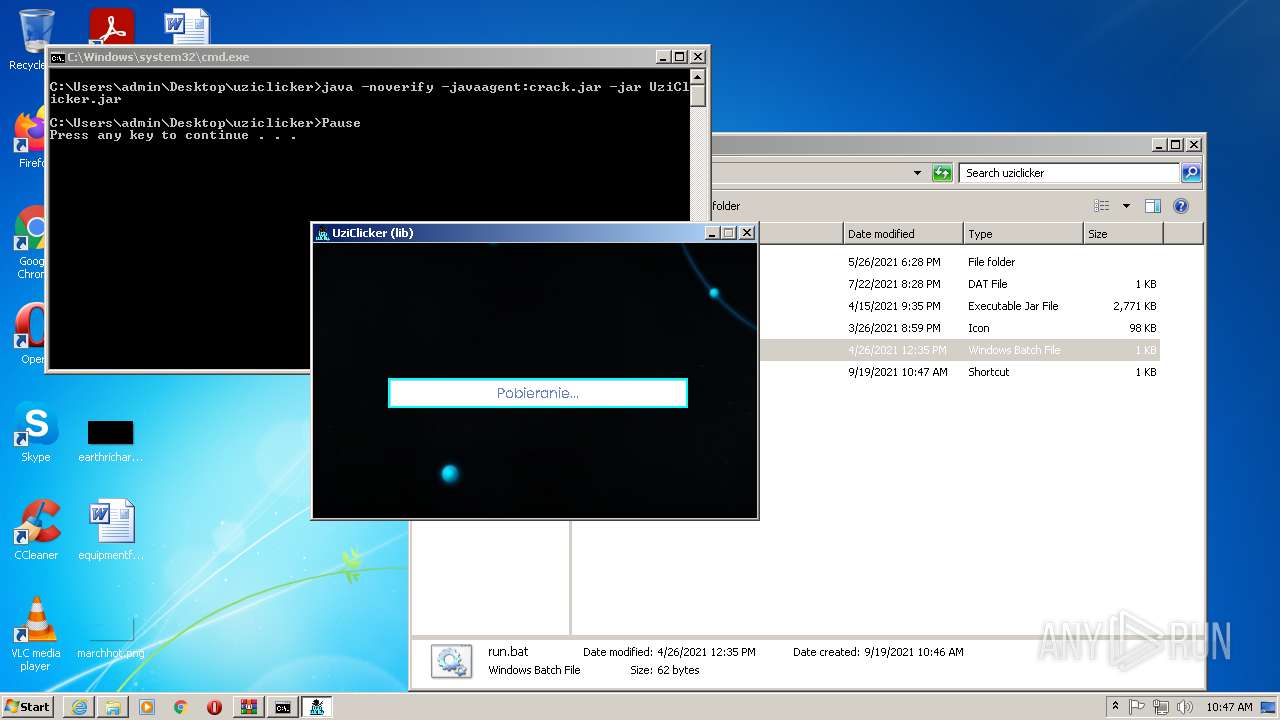Sort by Type column header
The width and height of the screenshot is (1280, 720).
coord(1023,234)
